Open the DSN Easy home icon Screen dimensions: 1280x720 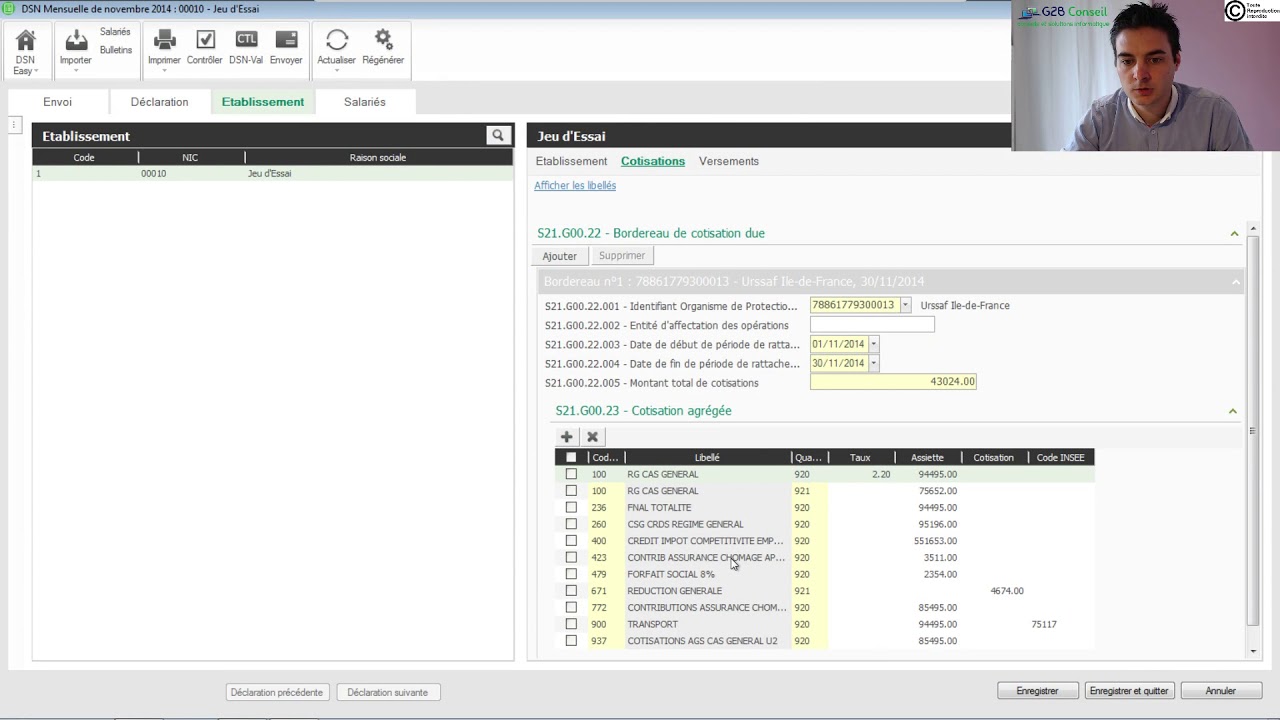pos(25,41)
